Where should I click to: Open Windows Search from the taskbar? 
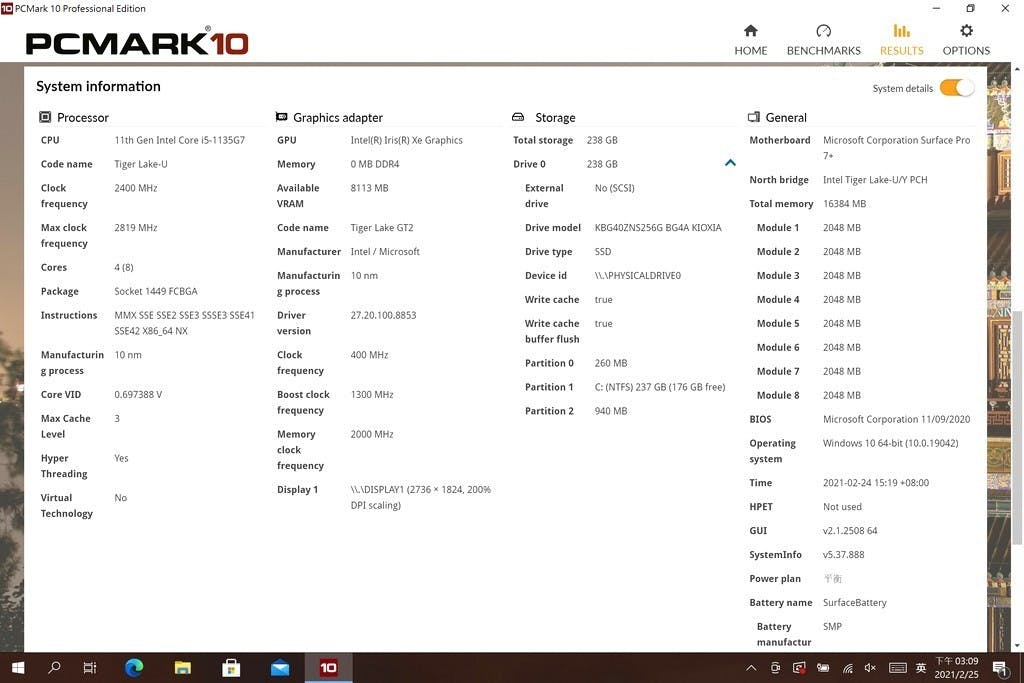[55, 667]
